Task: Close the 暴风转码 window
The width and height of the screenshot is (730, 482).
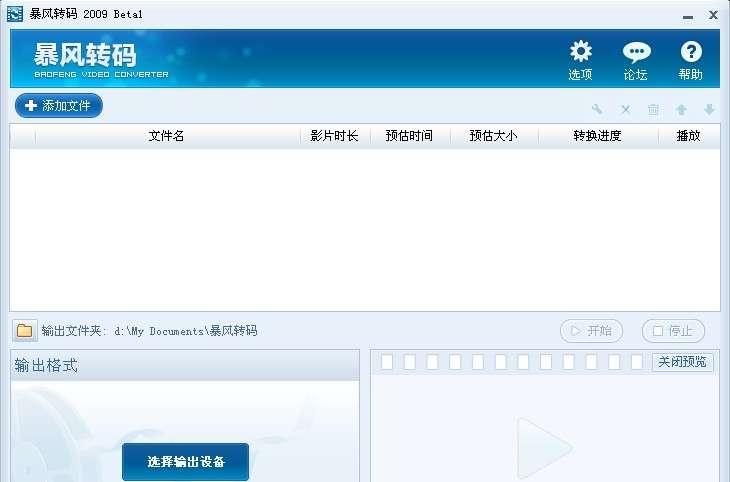Action: pyautogui.click(x=713, y=15)
